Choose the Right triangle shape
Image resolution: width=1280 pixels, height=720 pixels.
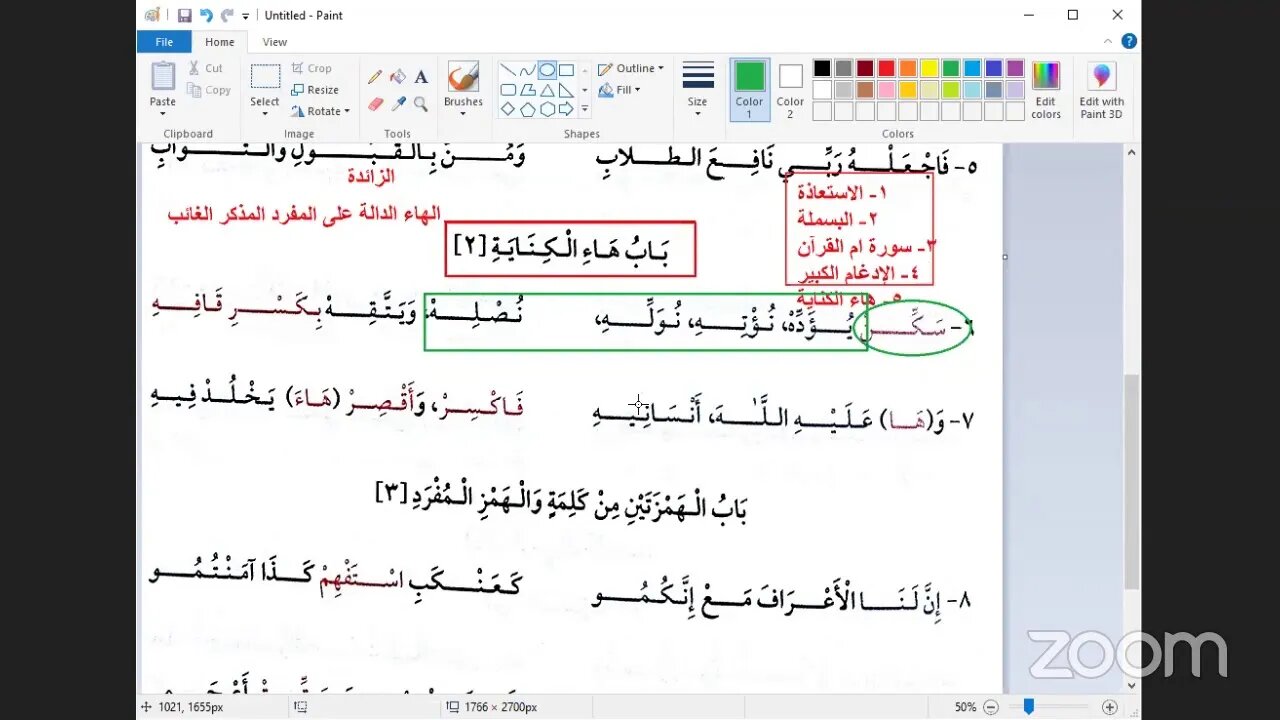(x=566, y=90)
